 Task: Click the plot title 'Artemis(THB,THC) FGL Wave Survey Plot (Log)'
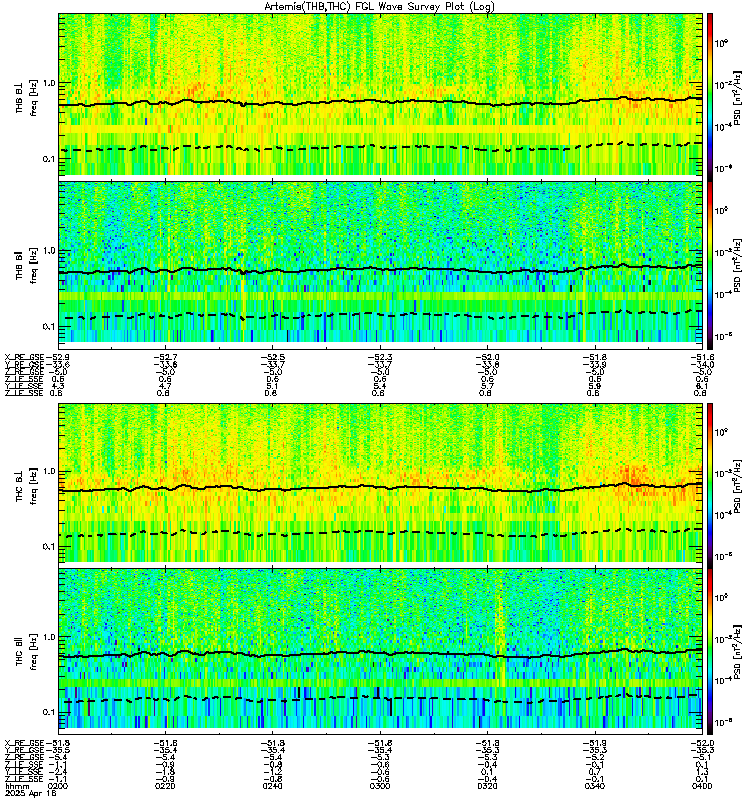click(x=379, y=6)
